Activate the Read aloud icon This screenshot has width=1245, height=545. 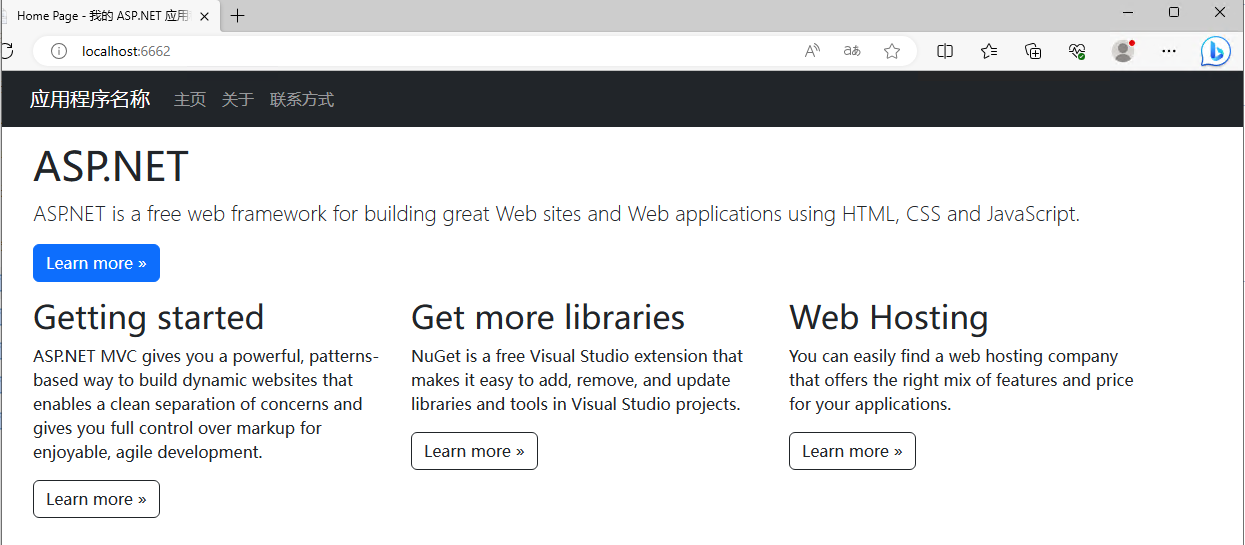(x=812, y=51)
